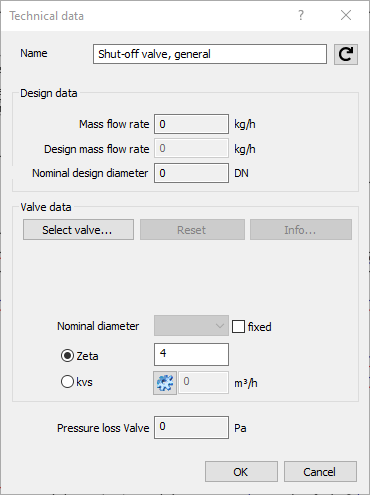Click the Select valve... button

78,229
